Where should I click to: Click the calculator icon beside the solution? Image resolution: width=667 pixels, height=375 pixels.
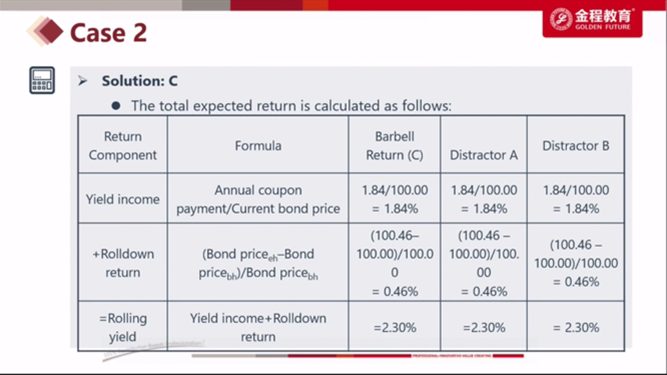(42, 80)
